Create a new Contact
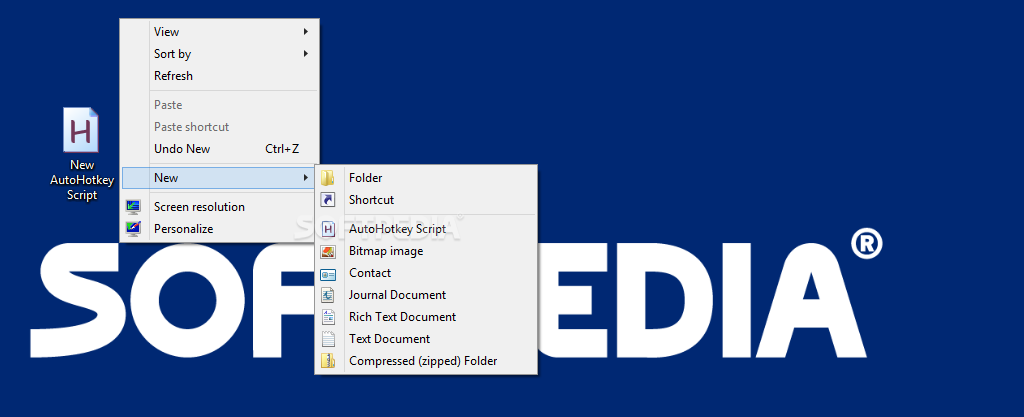The height and width of the screenshot is (417, 1024). coord(426,273)
